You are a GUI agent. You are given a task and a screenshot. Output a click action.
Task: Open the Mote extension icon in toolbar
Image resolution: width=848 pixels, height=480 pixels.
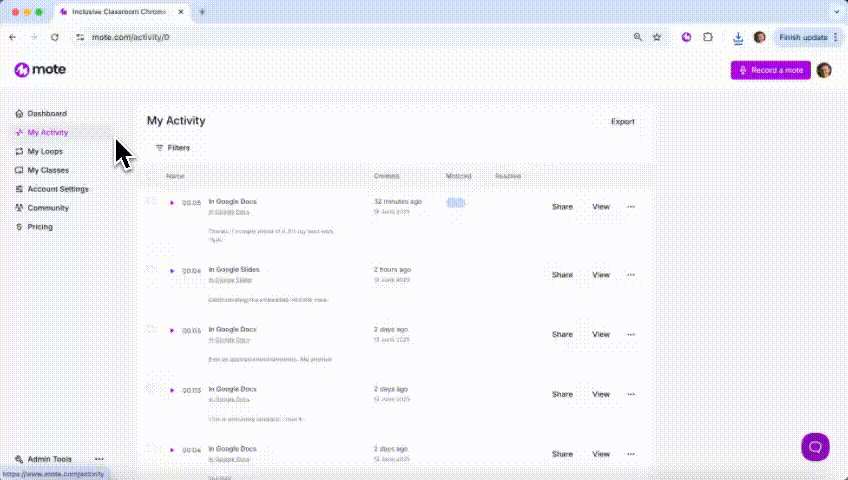686,37
